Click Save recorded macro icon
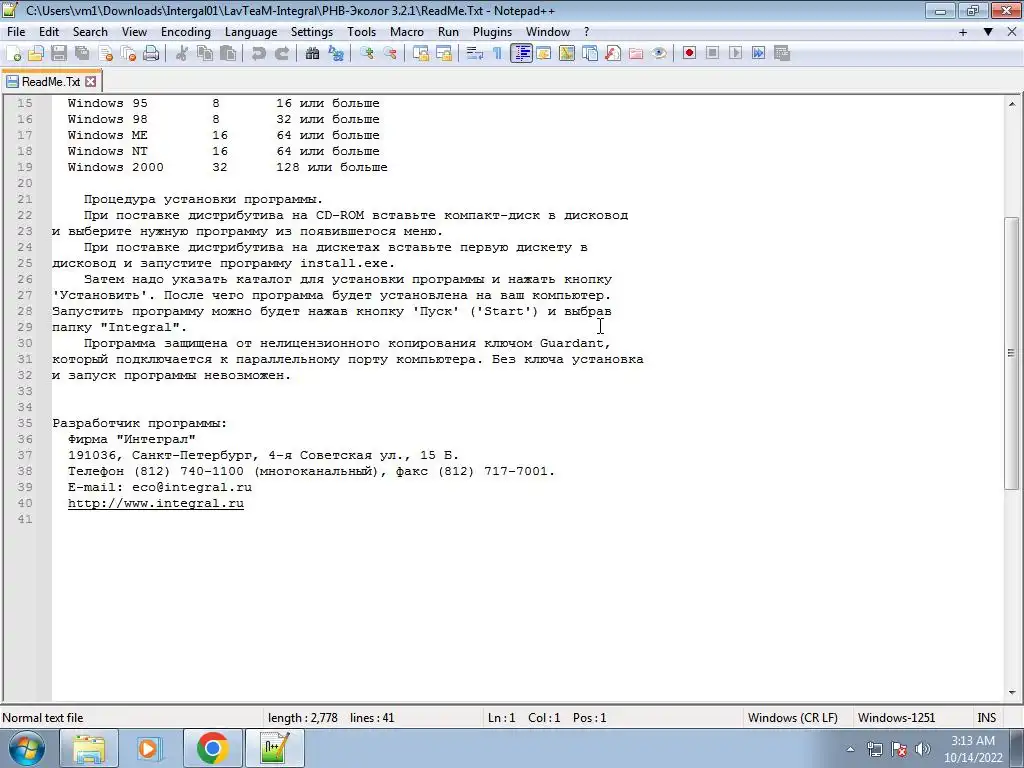Image resolution: width=1024 pixels, height=768 pixels. click(x=782, y=54)
